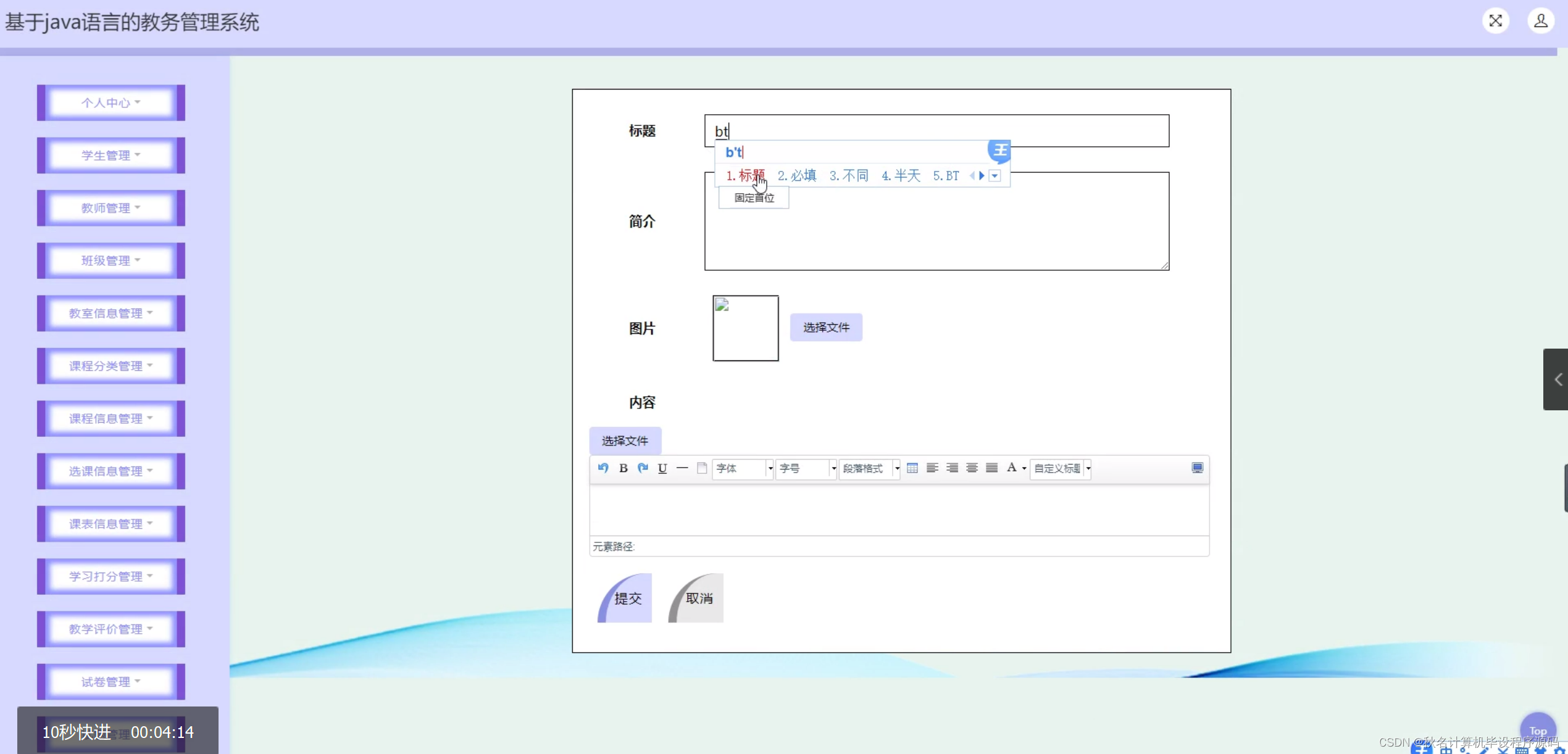This screenshot has height=754, width=1568.
Task: Insert a horizontal rule in the editor
Action: [682, 468]
